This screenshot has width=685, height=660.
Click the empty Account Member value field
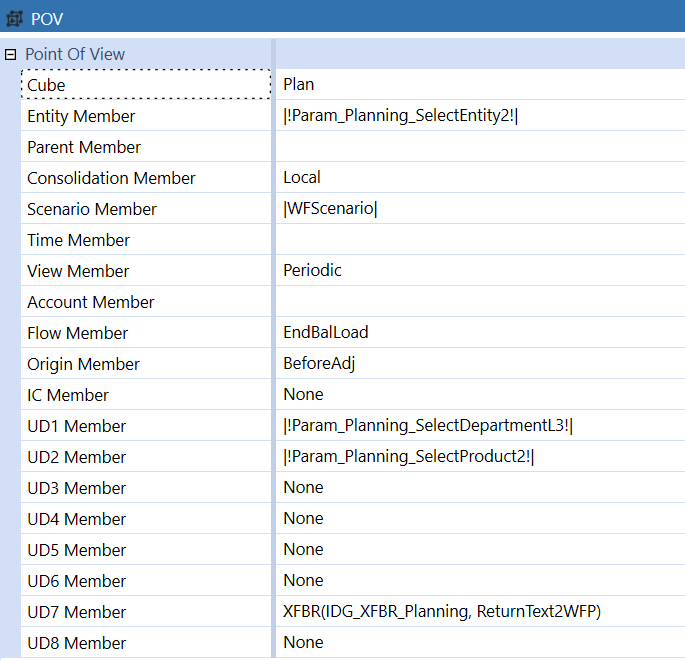[x=478, y=302]
